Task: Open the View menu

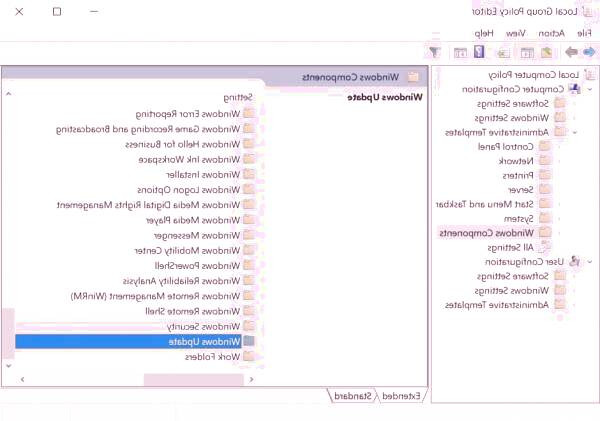Action: (x=519, y=33)
